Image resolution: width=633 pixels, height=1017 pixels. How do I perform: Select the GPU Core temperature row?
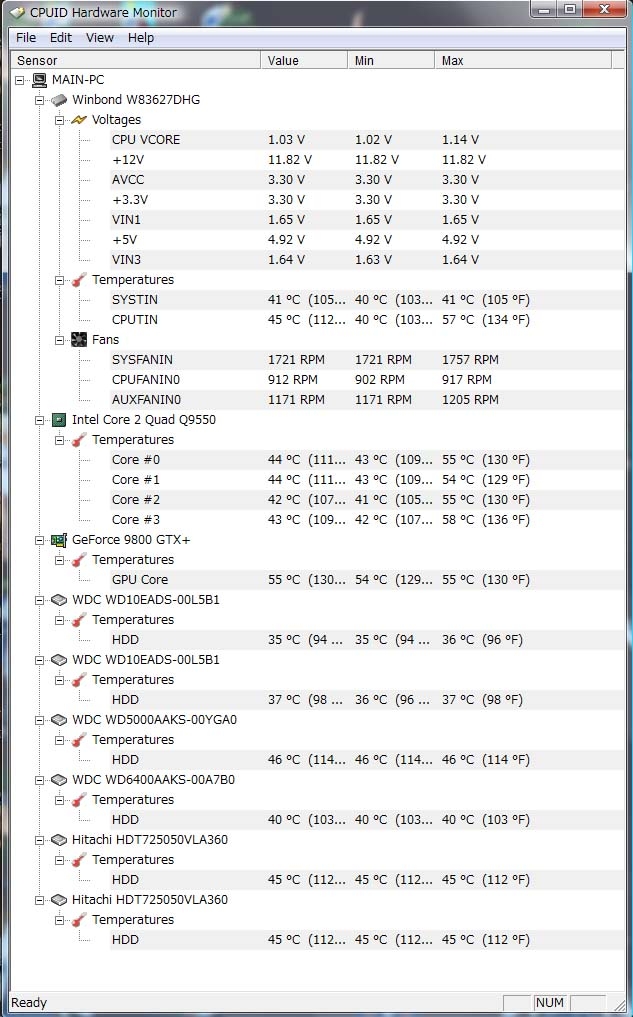click(140, 580)
